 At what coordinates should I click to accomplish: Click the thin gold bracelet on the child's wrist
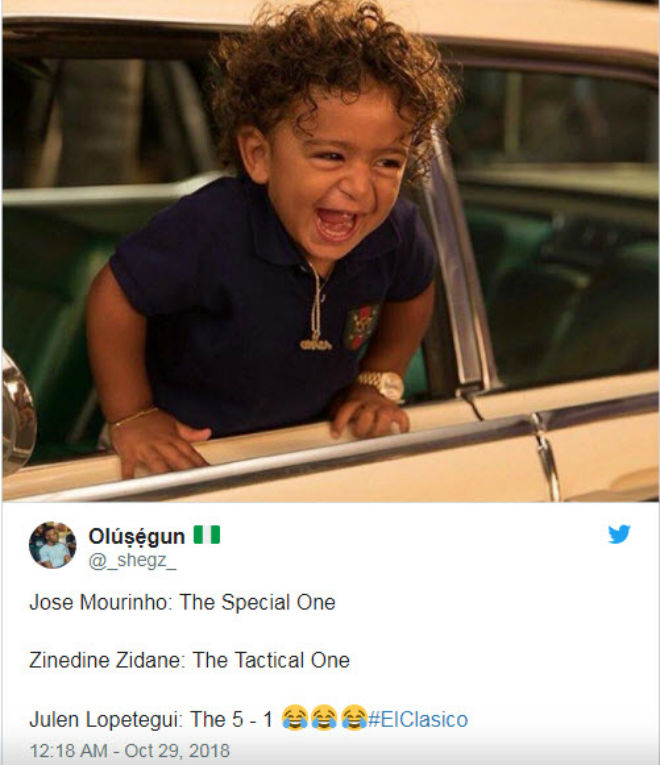tap(133, 418)
